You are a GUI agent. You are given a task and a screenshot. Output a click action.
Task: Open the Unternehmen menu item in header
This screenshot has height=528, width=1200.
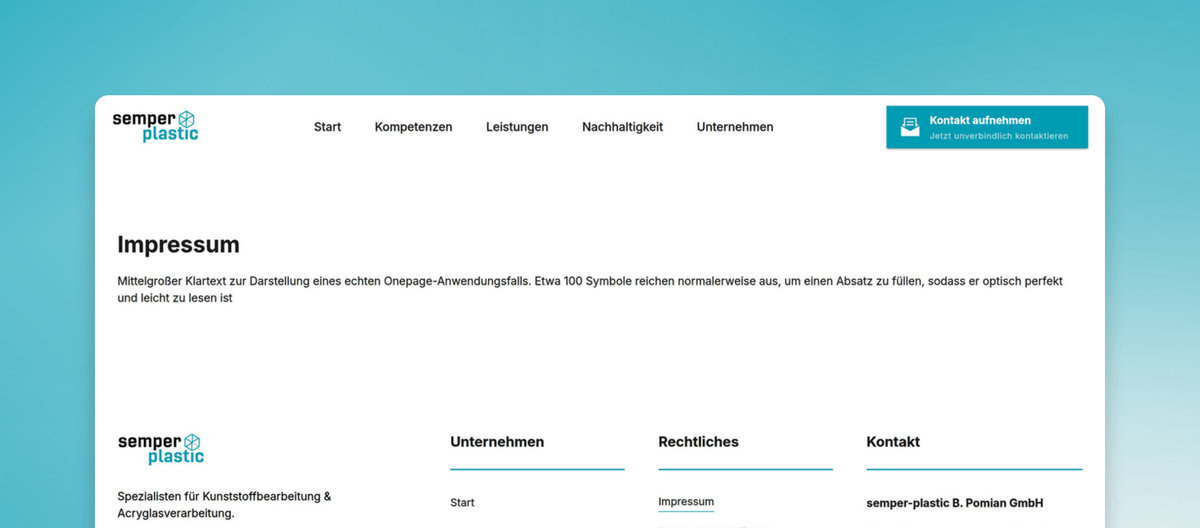point(735,127)
